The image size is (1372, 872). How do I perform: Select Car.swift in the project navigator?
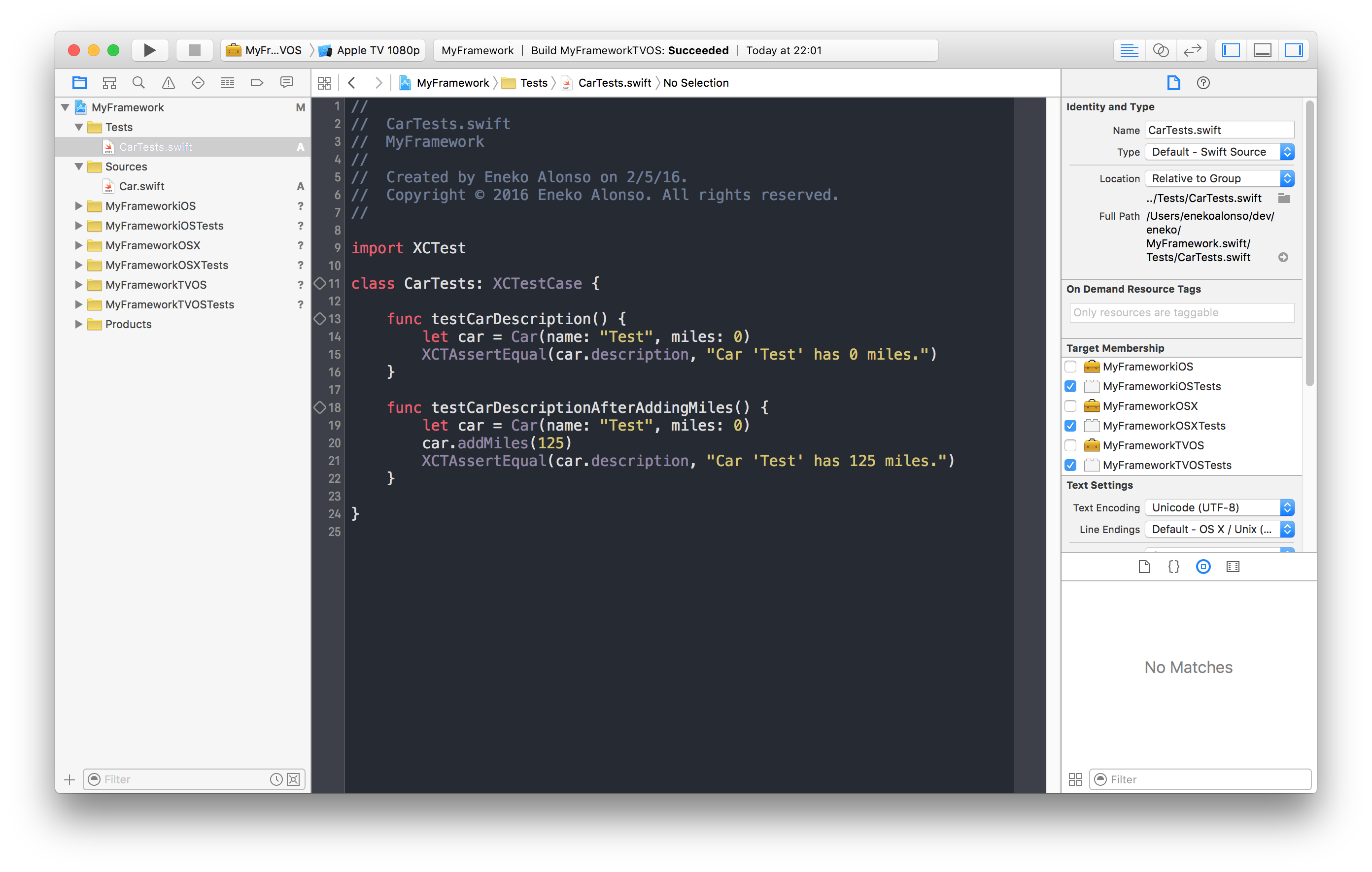tap(141, 186)
